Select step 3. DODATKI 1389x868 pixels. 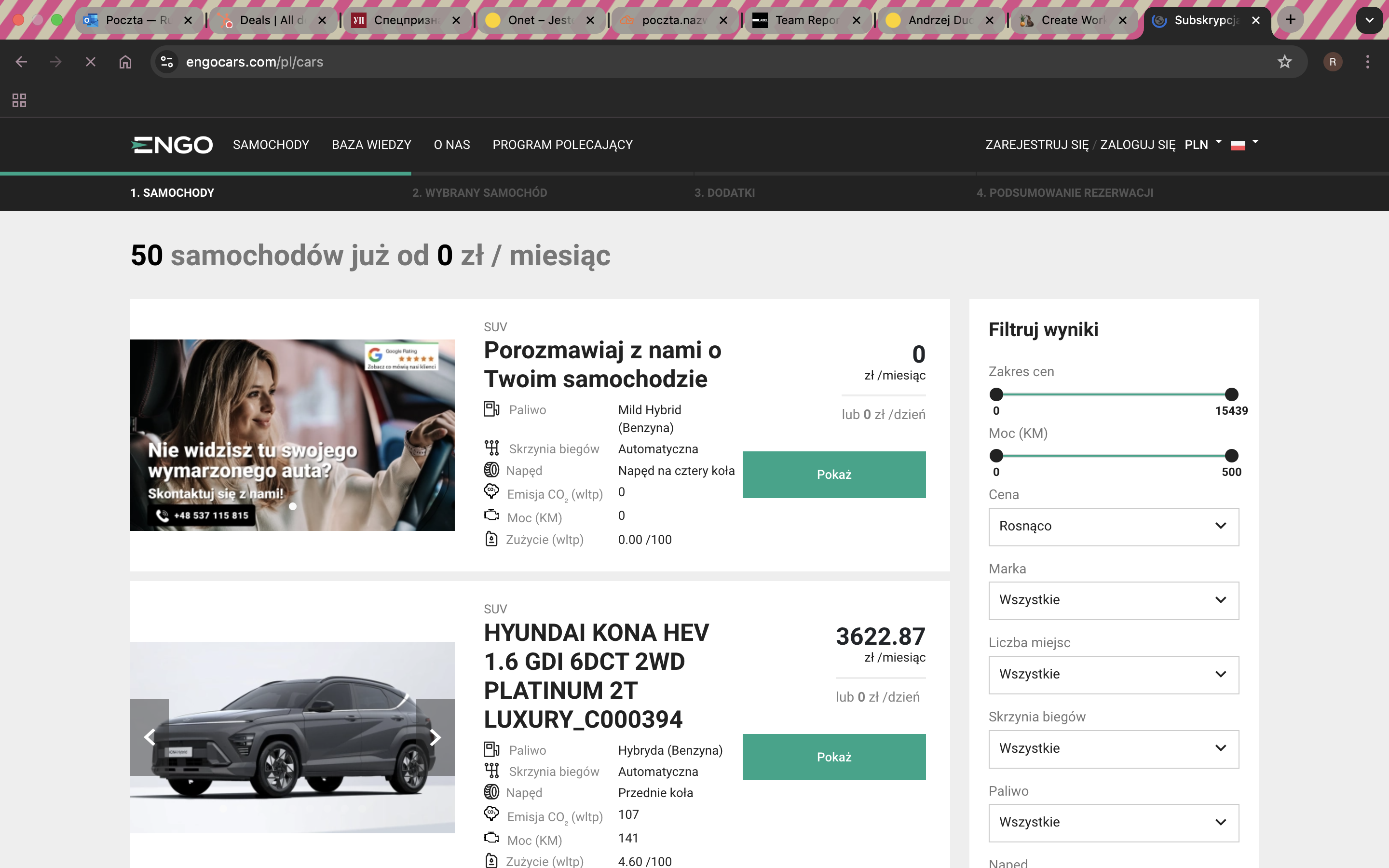point(725,193)
